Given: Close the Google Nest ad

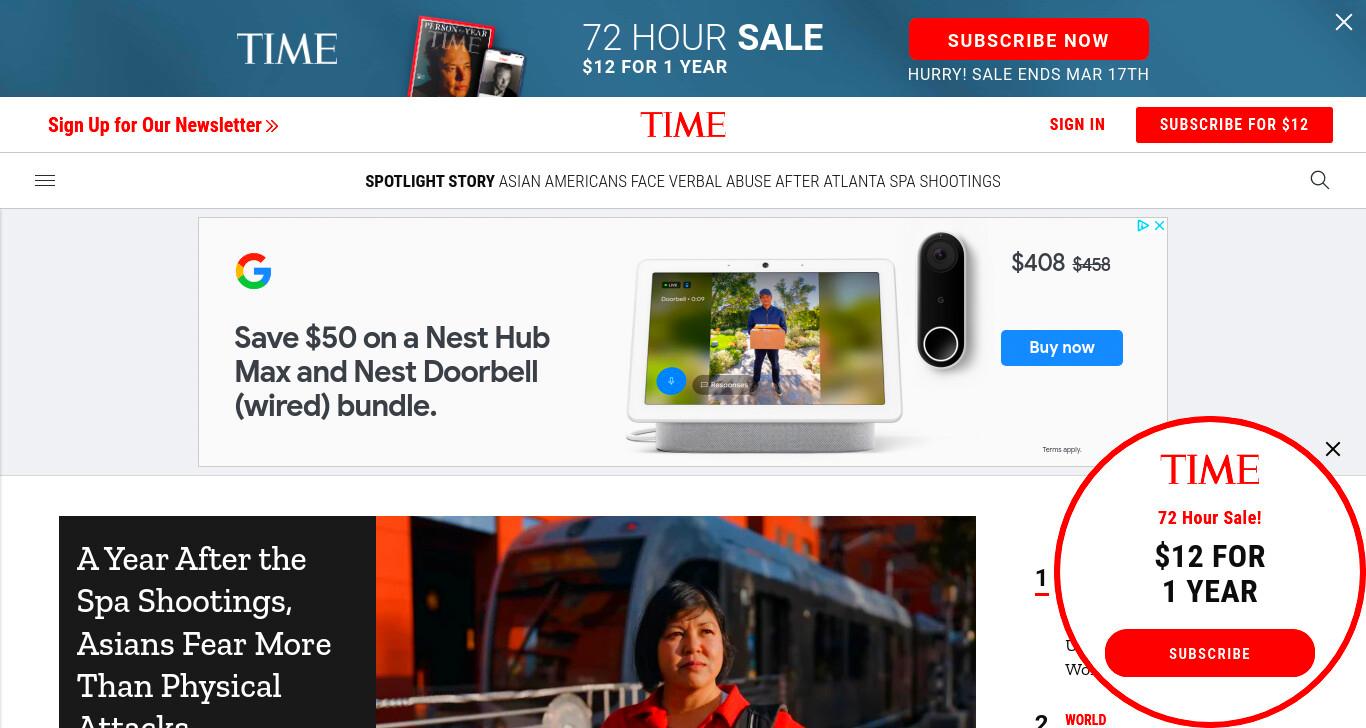Looking at the screenshot, I should tap(1160, 226).
